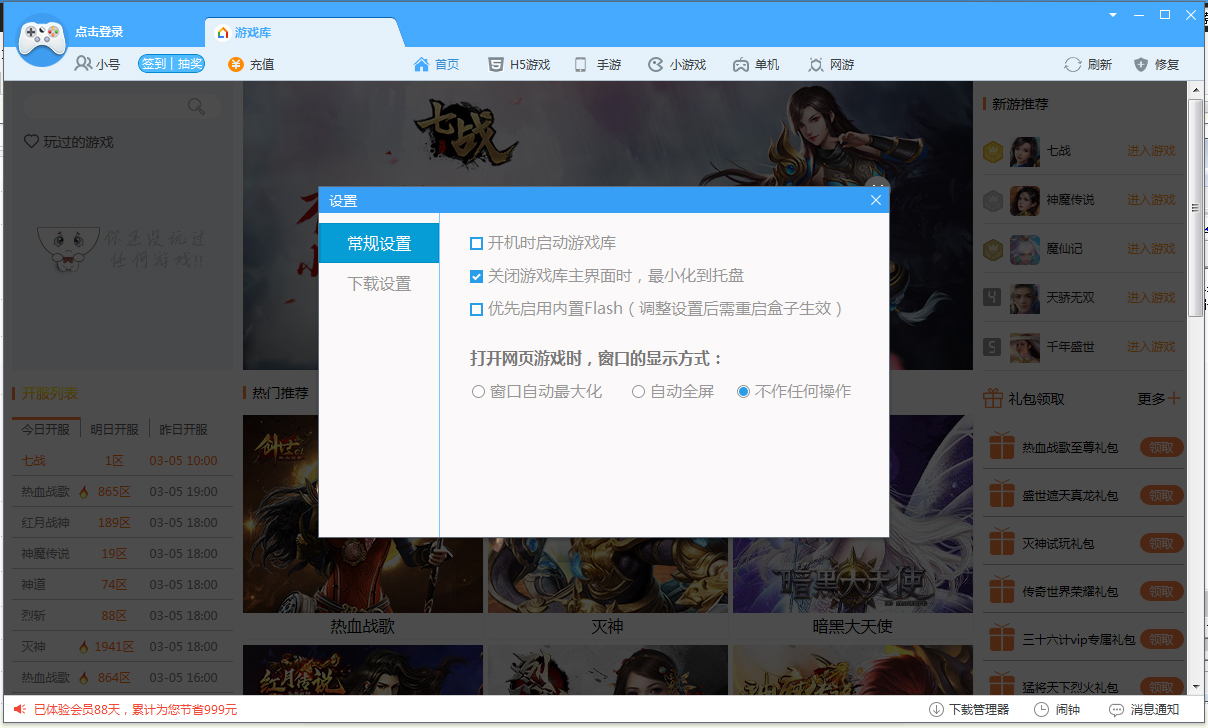1208x728 pixels.
Task: Expand 更多+ to see more gift packs
Action: (1158, 397)
